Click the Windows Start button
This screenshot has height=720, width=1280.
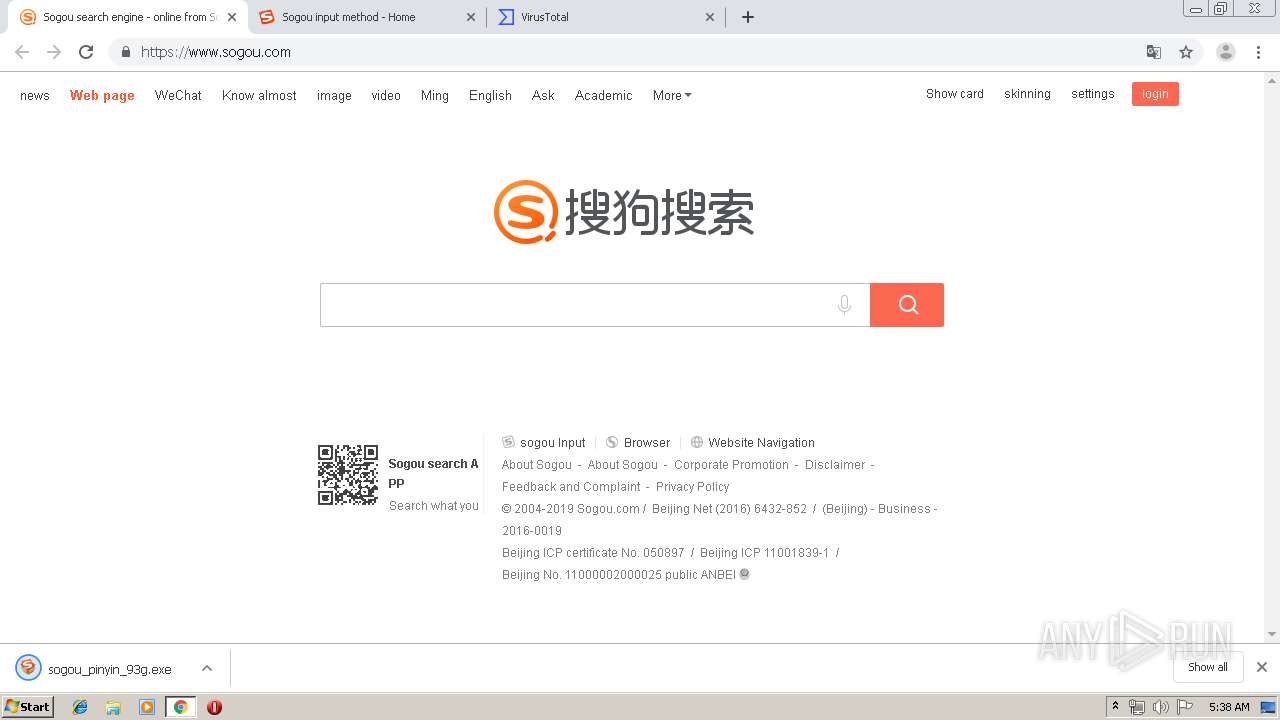(x=28, y=707)
